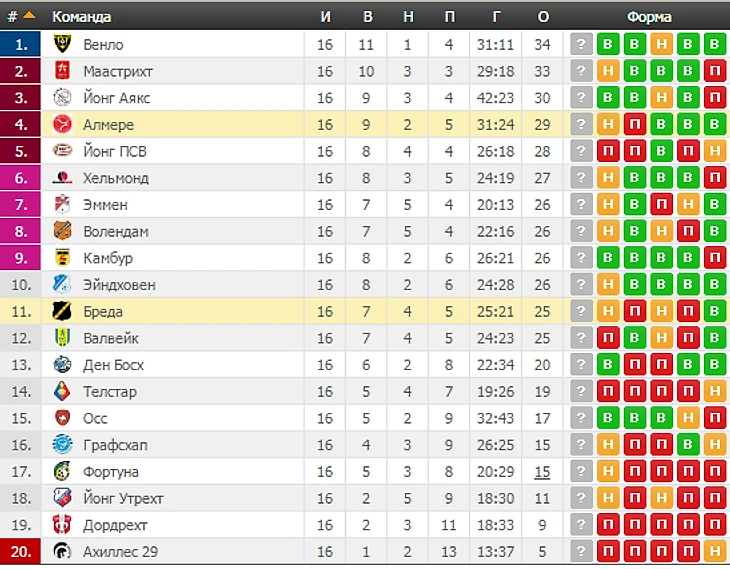Click Венло's gray upcoming match question mark
Screen dimensions: 730x569
pos(581,44)
